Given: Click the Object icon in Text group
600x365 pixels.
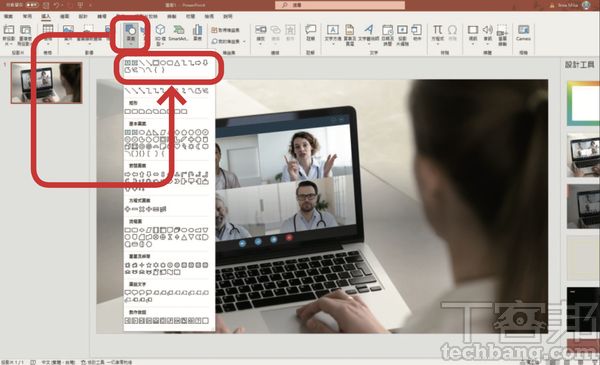Looking at the screenshot, I should [416, 30].
